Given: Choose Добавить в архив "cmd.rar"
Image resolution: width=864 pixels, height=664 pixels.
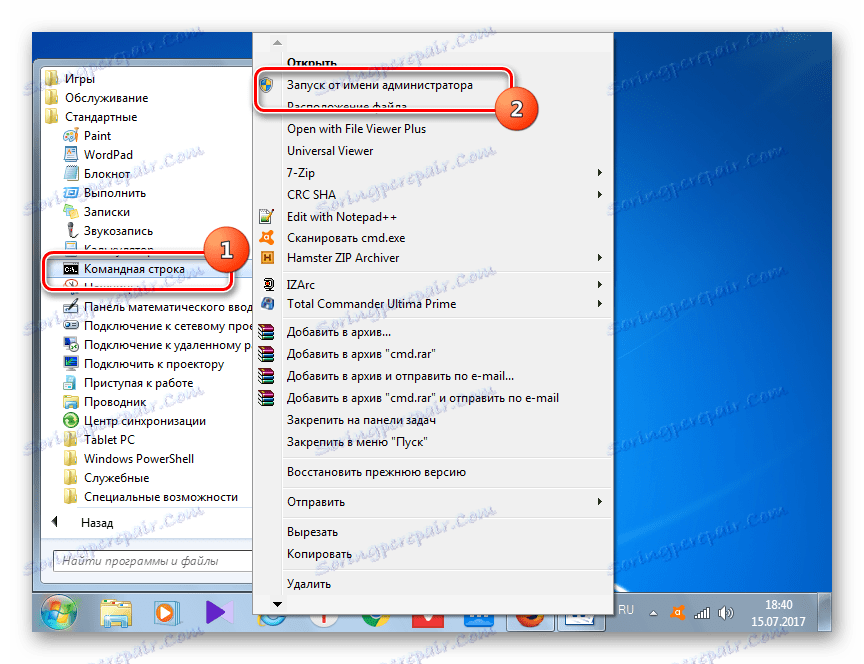Looking at the screenshot, I should pos(361,354).
